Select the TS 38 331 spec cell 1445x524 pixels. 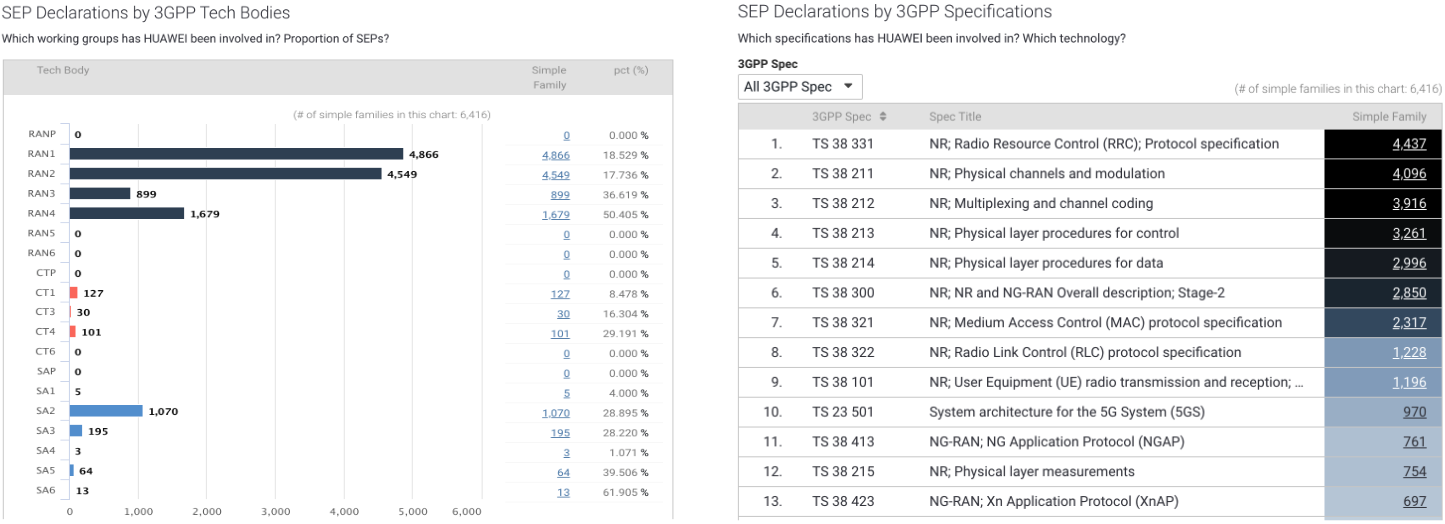tap(843, 144)
